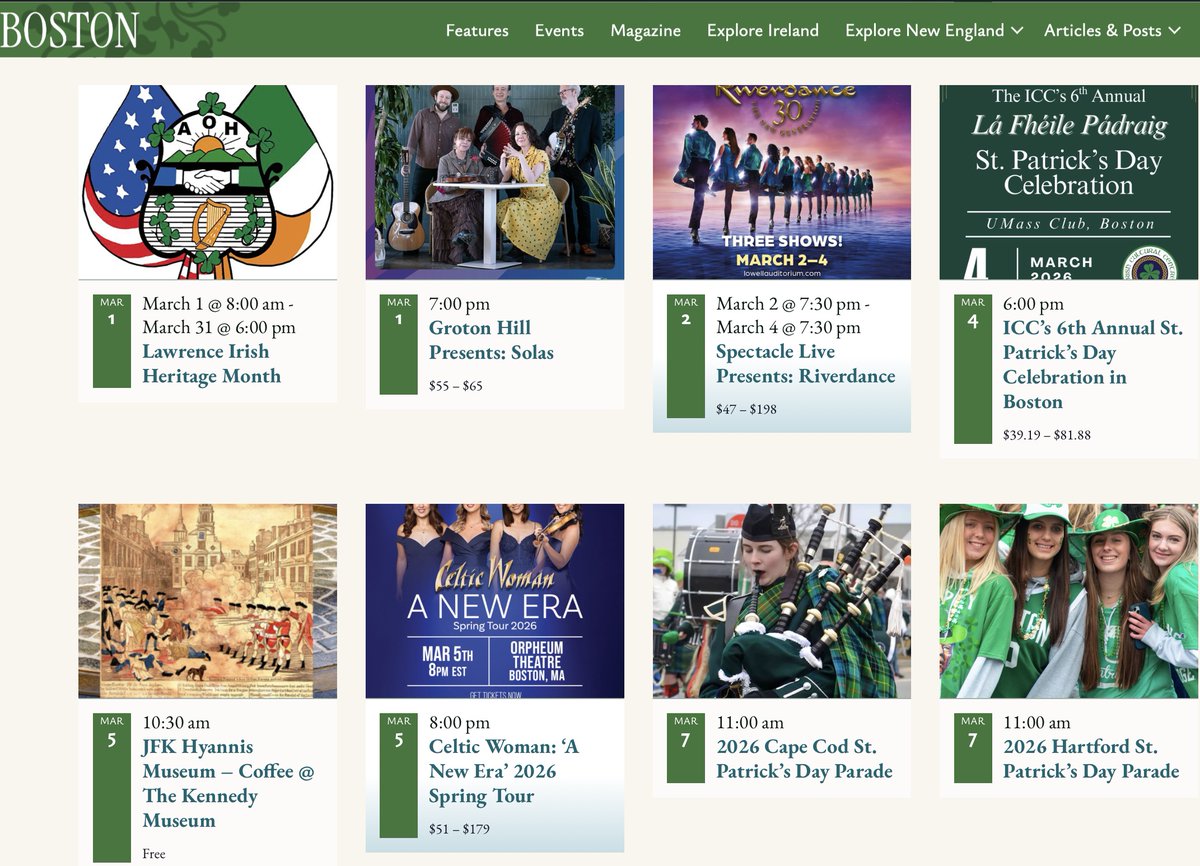Open the Explore New England menu

click(x=924, y=30)
